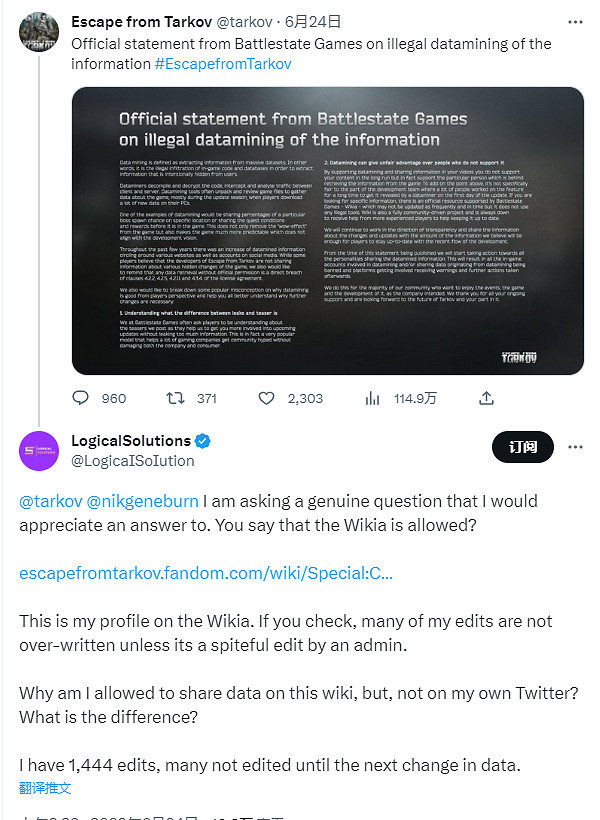Click the blue verified badge beside LogicalSolutions
Image resolution: width=600 pixels, height=820 pixels.
(203, 441)
